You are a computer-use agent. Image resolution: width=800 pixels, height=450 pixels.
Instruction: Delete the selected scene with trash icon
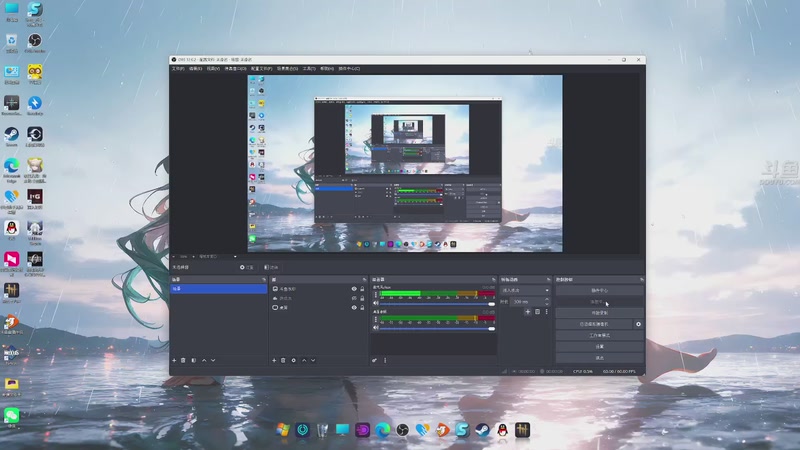pyautogui.click(x=183, y=360)
